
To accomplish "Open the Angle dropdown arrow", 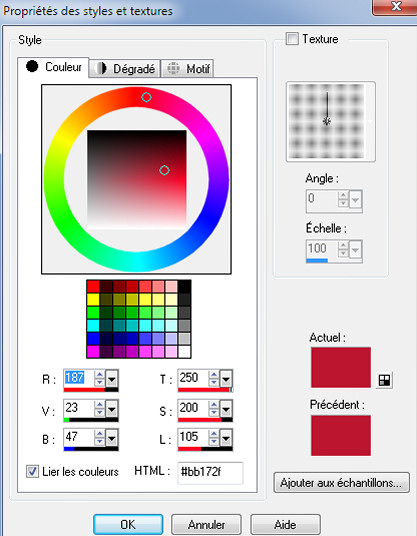I will [355, 199].
